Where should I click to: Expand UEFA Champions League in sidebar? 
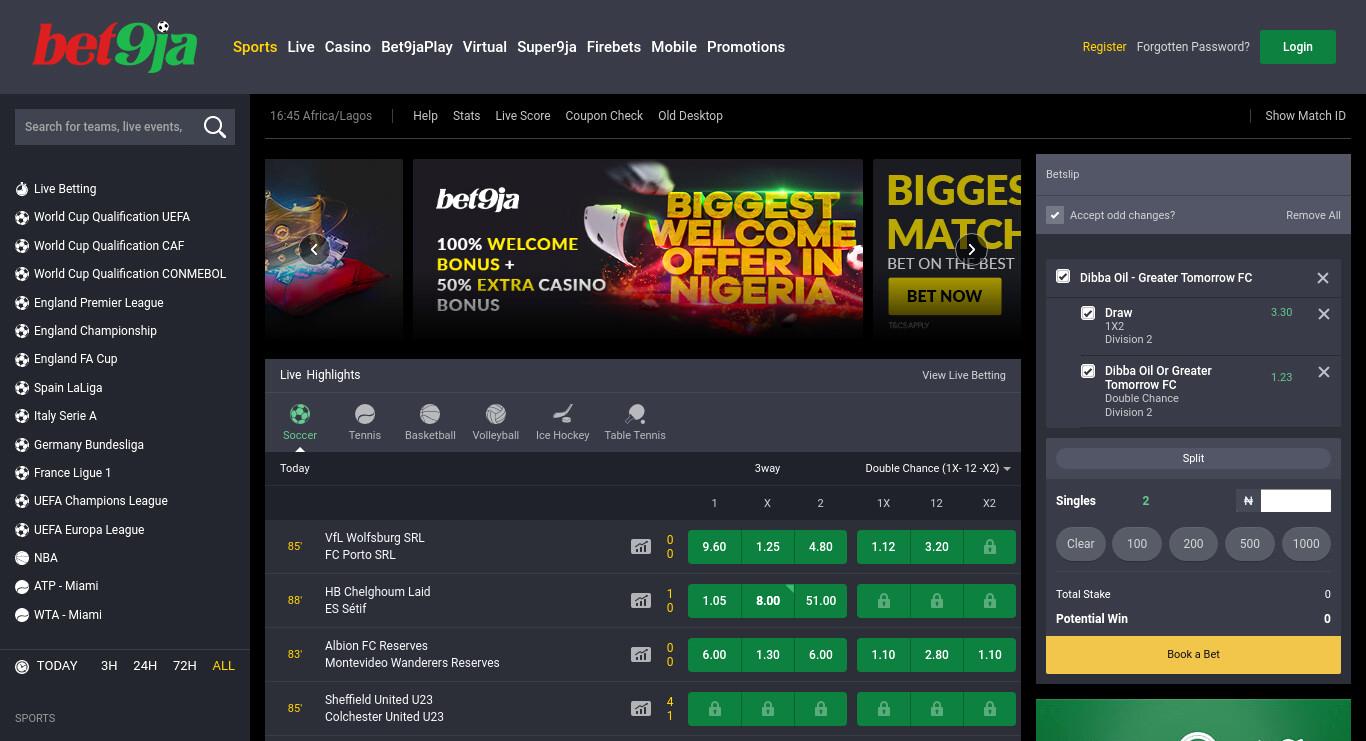pos(101,501)
